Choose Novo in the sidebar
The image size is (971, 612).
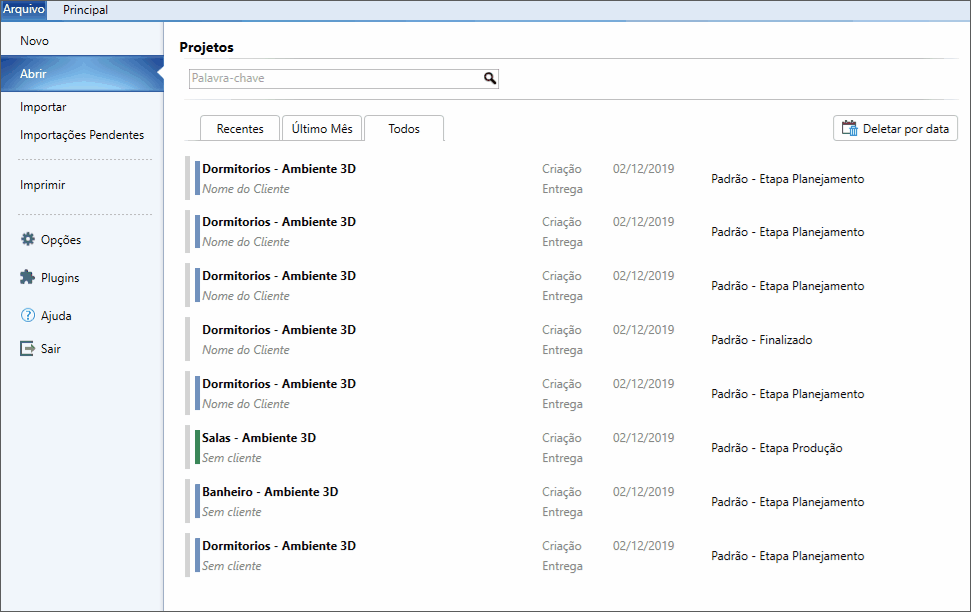(x=34, y=41)
